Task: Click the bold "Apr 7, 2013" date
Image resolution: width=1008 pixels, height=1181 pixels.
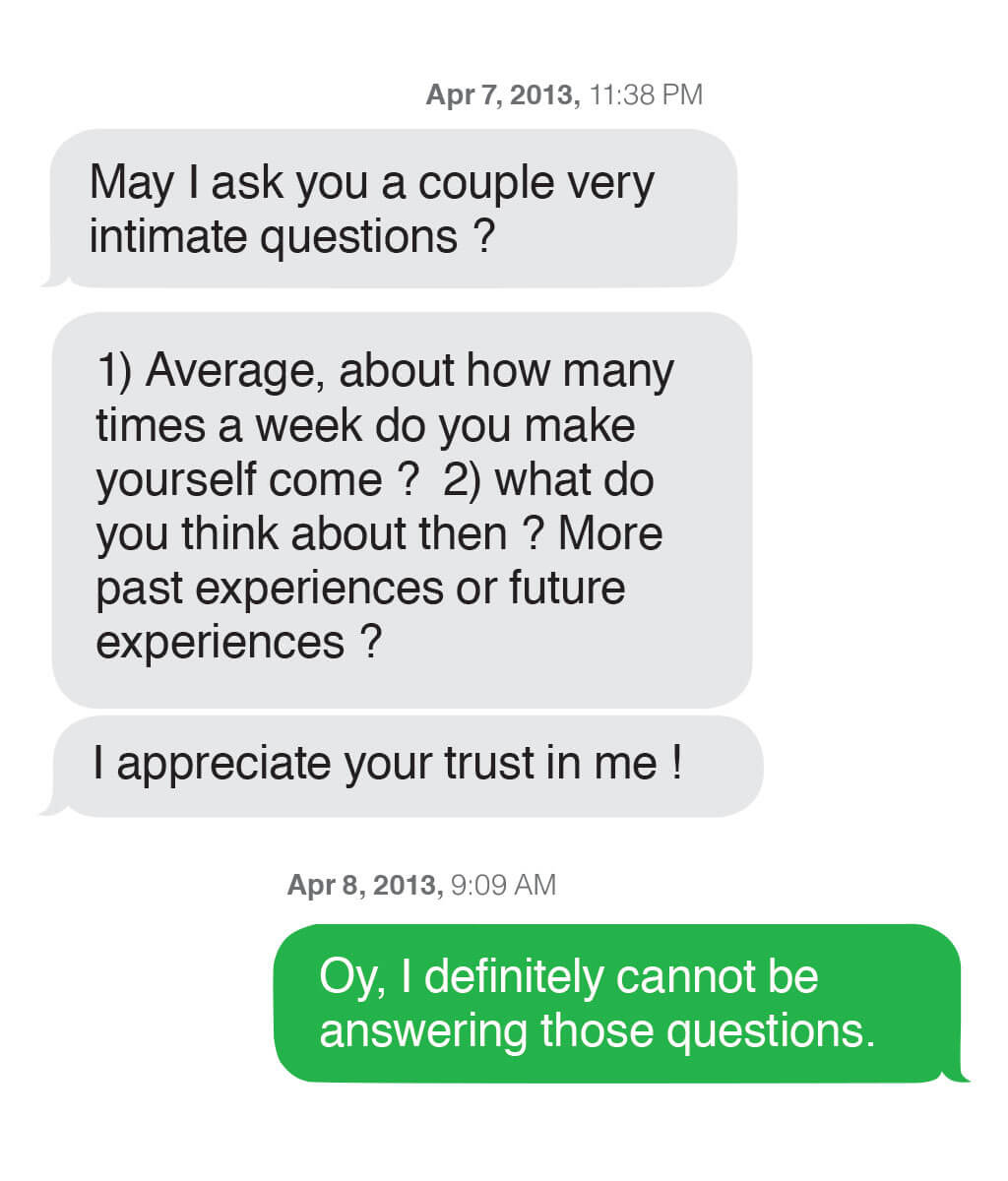Action: coord(502,94)
